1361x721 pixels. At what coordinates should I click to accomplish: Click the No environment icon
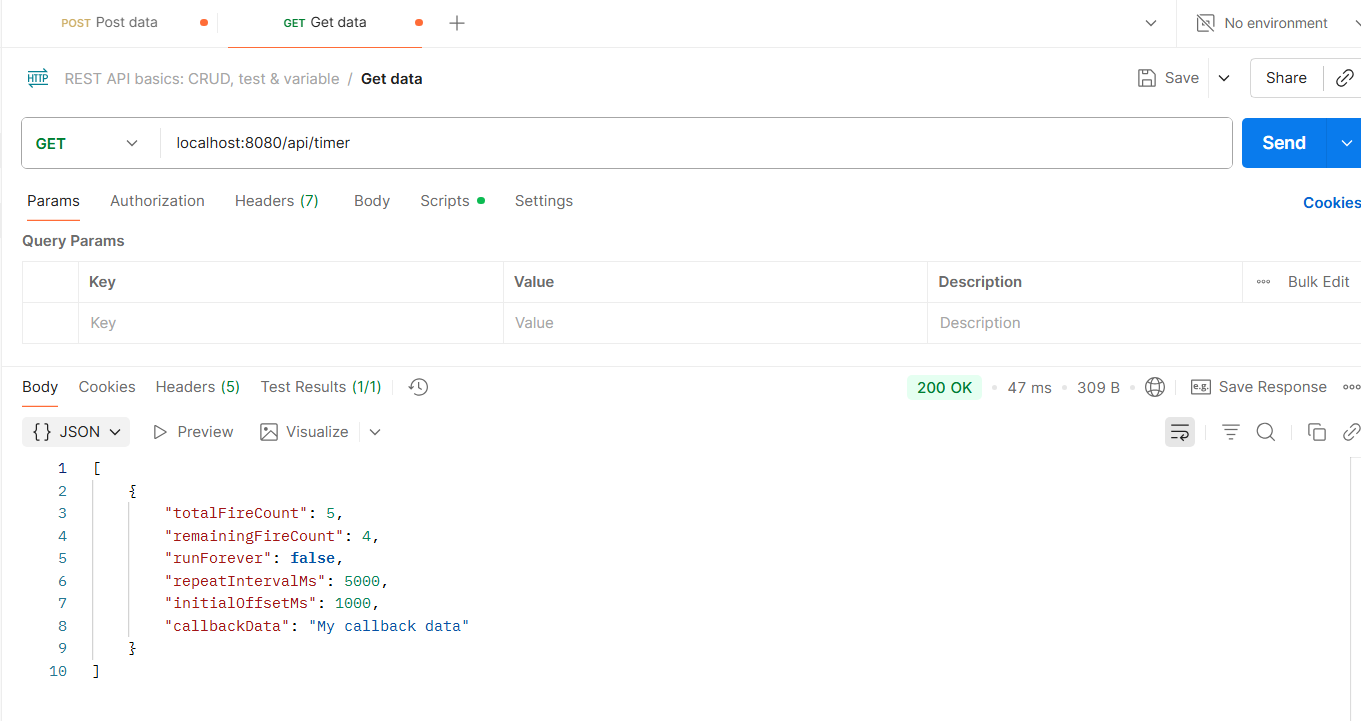pos(1206,23)
